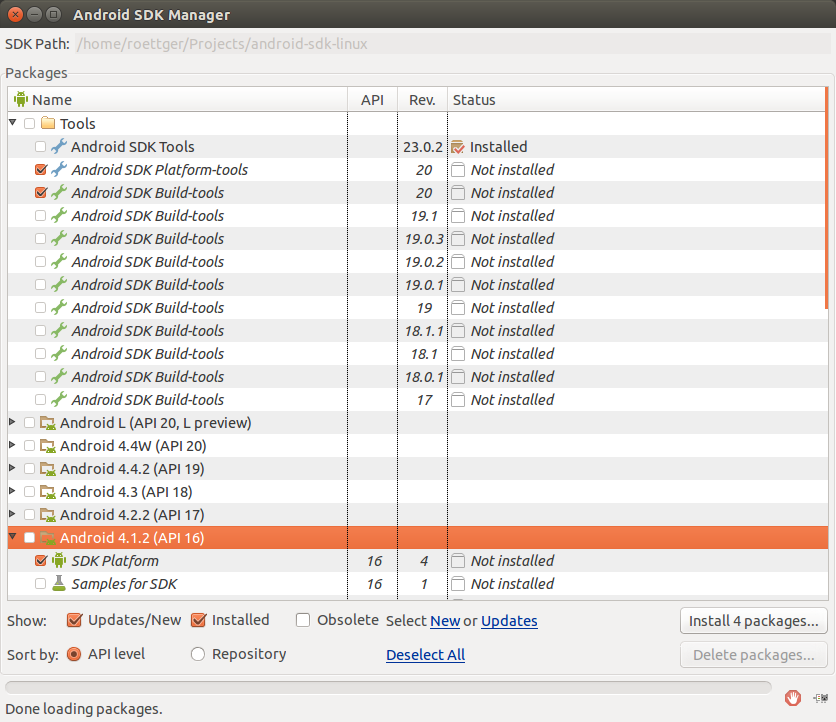Screen dimensions: 836x722
Task: Click the flask icon for Samples for SDK
Action: pos(59,583)
